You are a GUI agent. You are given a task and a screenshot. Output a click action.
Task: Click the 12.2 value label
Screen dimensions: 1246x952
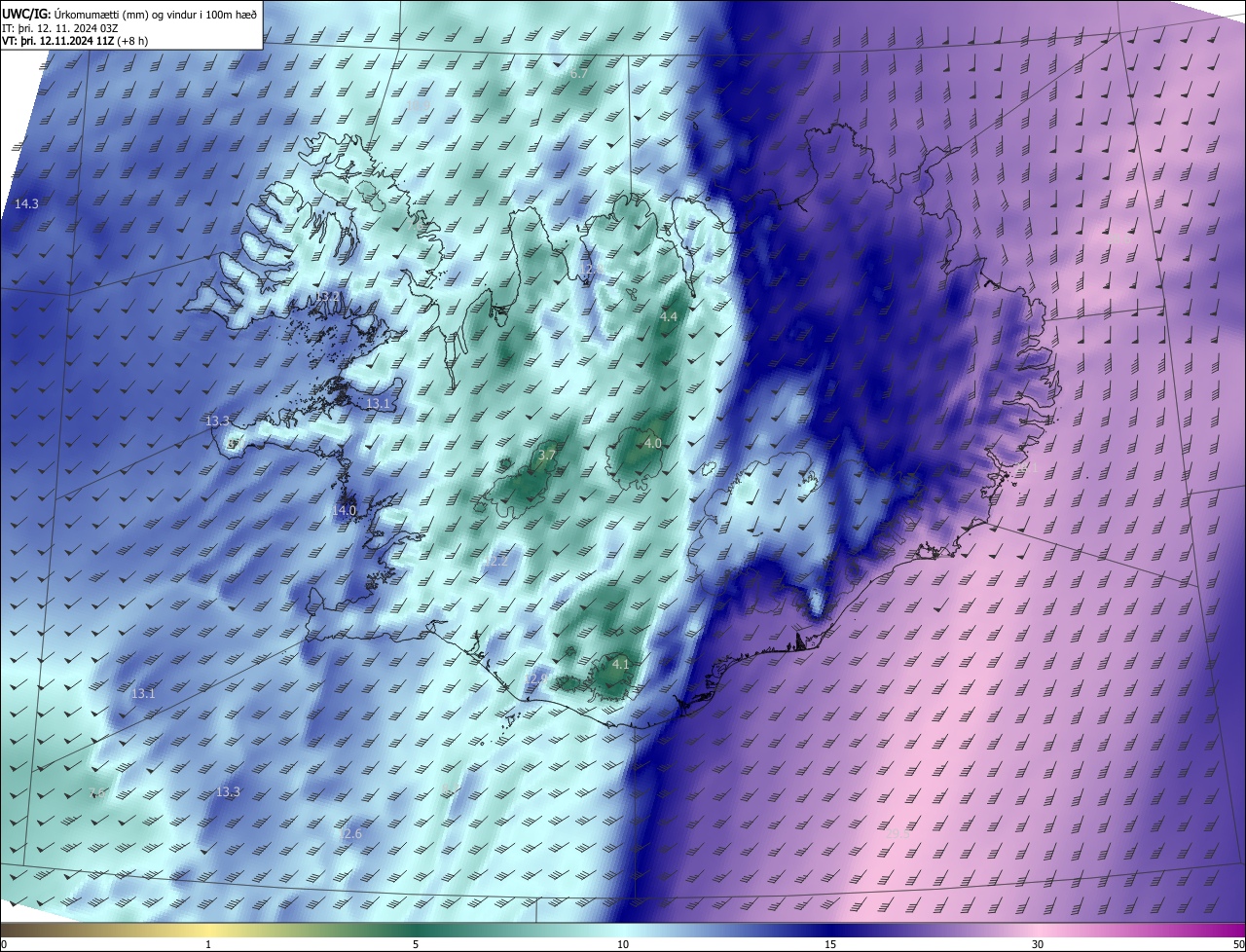click(497, 562)
